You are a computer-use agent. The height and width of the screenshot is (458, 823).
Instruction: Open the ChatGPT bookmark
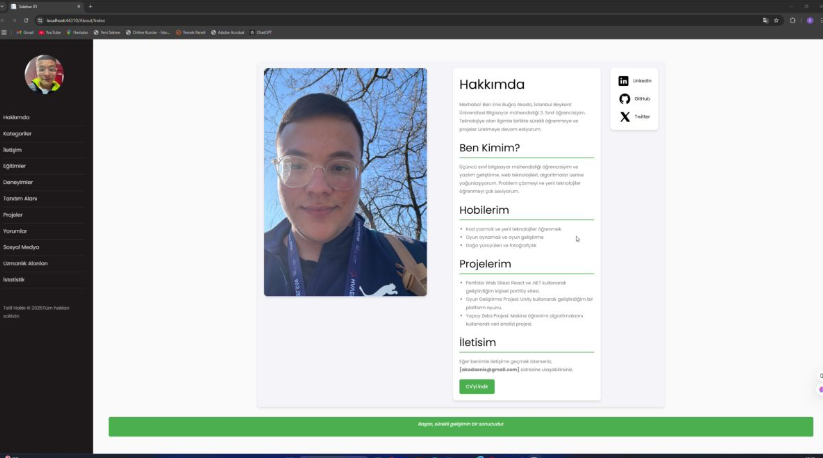tap(261, 33)
